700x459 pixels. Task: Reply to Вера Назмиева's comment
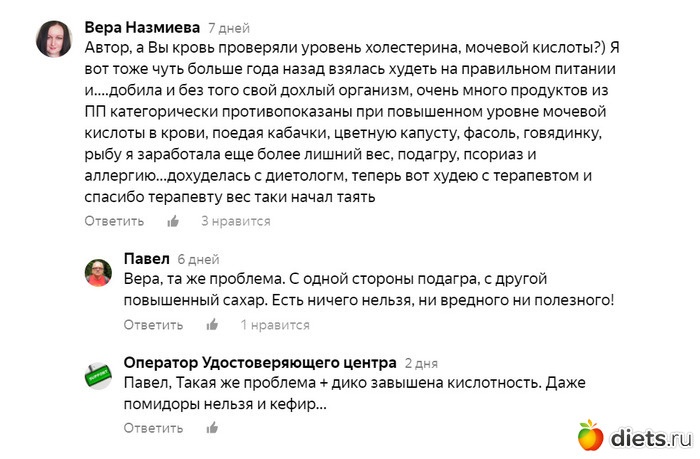pos(114,221)
